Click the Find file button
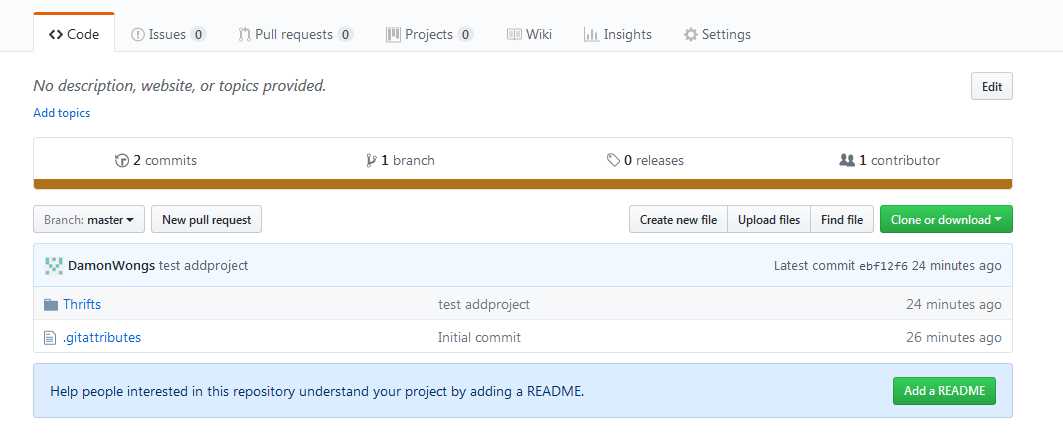The width and height of the screenshot is (1063, 444). pyautogui.click(x=842, y=220)
